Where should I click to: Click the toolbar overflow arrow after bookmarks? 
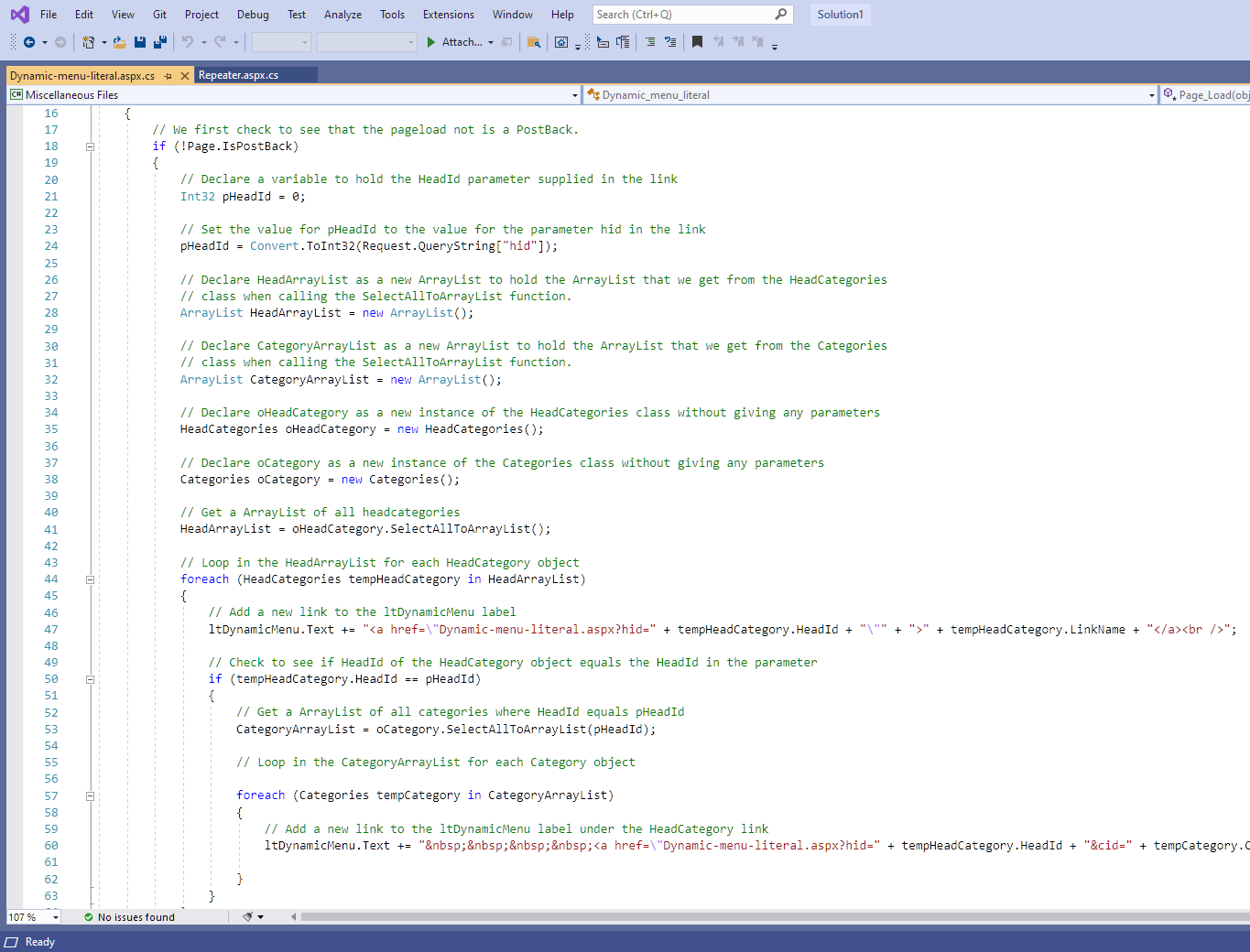[x=775, y=46]
